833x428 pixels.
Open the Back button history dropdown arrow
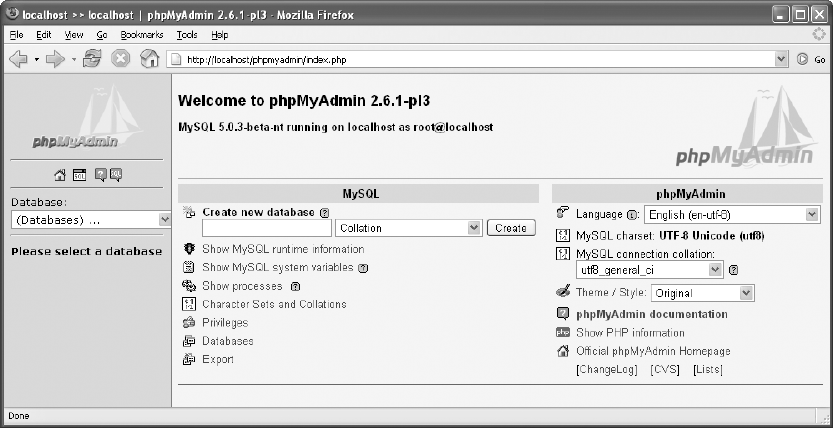37,59
